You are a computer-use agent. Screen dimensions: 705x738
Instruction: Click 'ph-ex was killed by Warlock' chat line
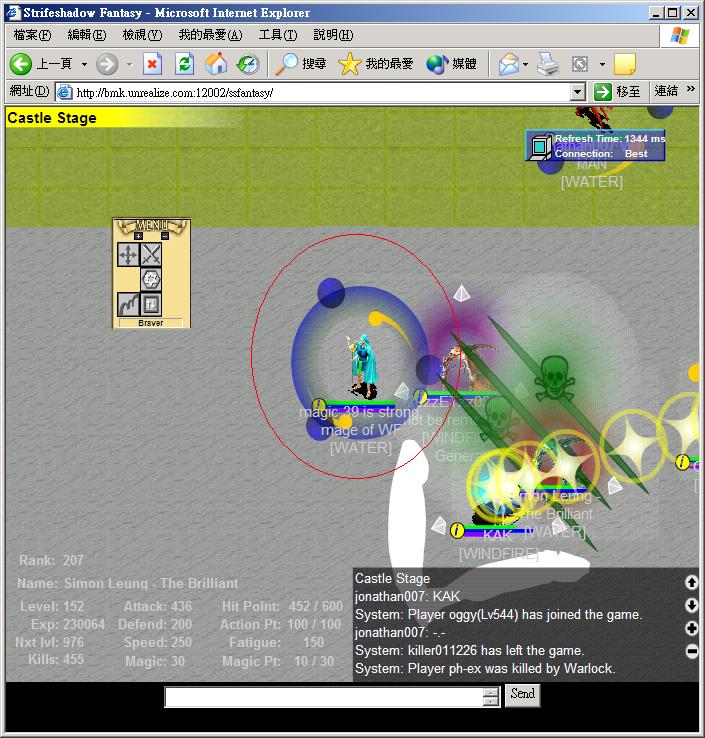(485, 668)
